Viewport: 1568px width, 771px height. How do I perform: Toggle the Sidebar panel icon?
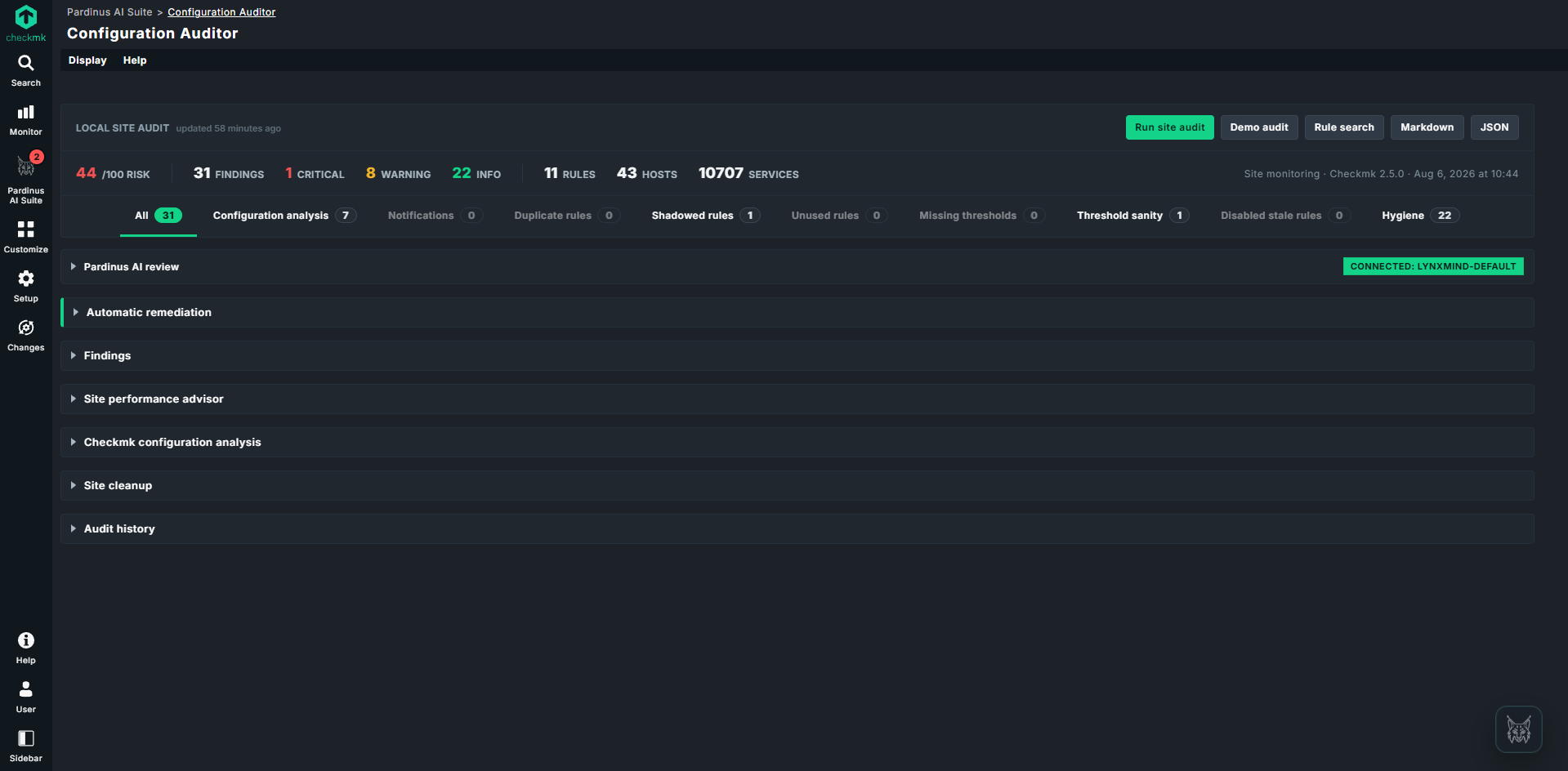pos(26,738)
